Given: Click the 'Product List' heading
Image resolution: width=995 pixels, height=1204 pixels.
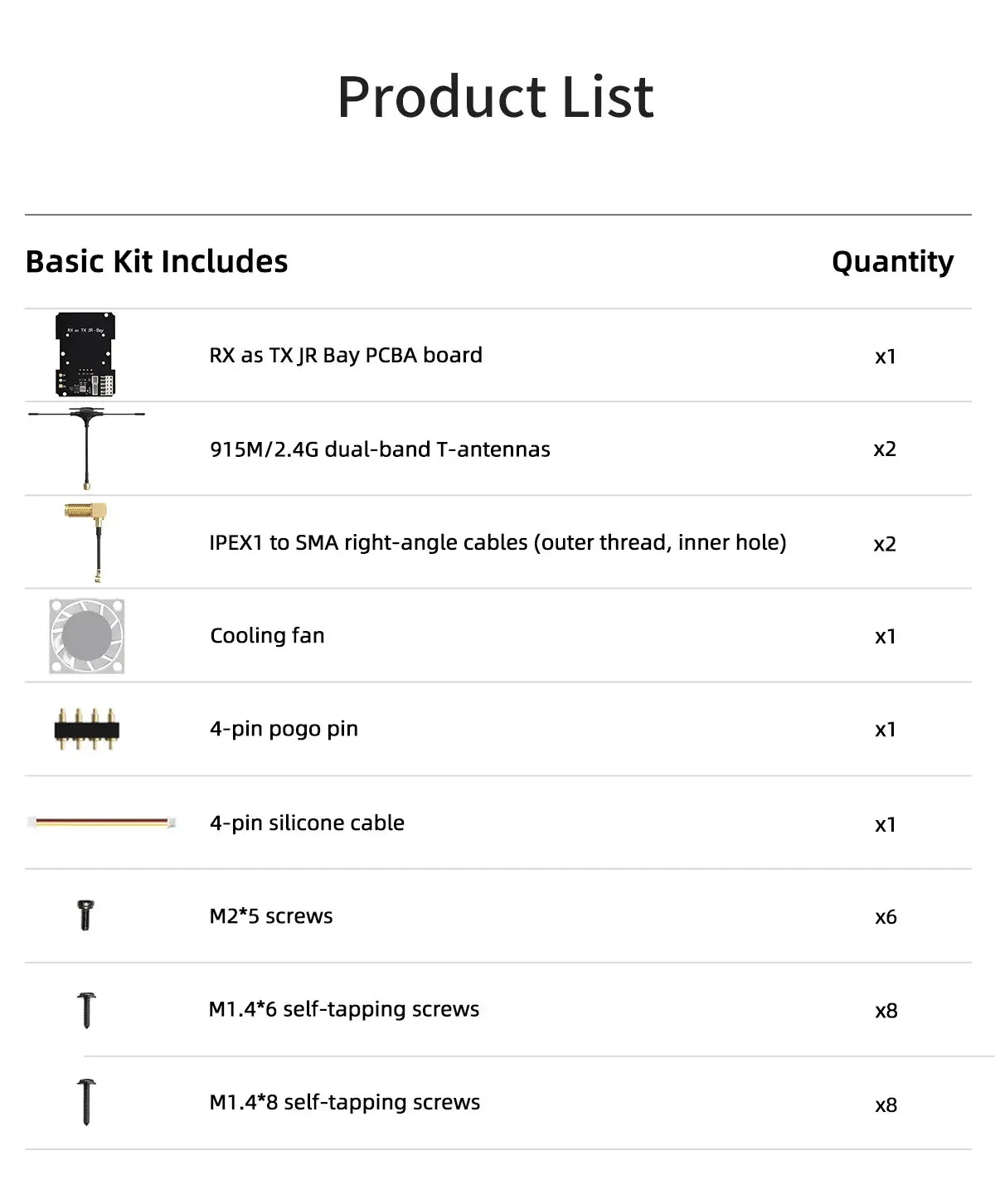Looking at the screenshot, I should [496, 97].
